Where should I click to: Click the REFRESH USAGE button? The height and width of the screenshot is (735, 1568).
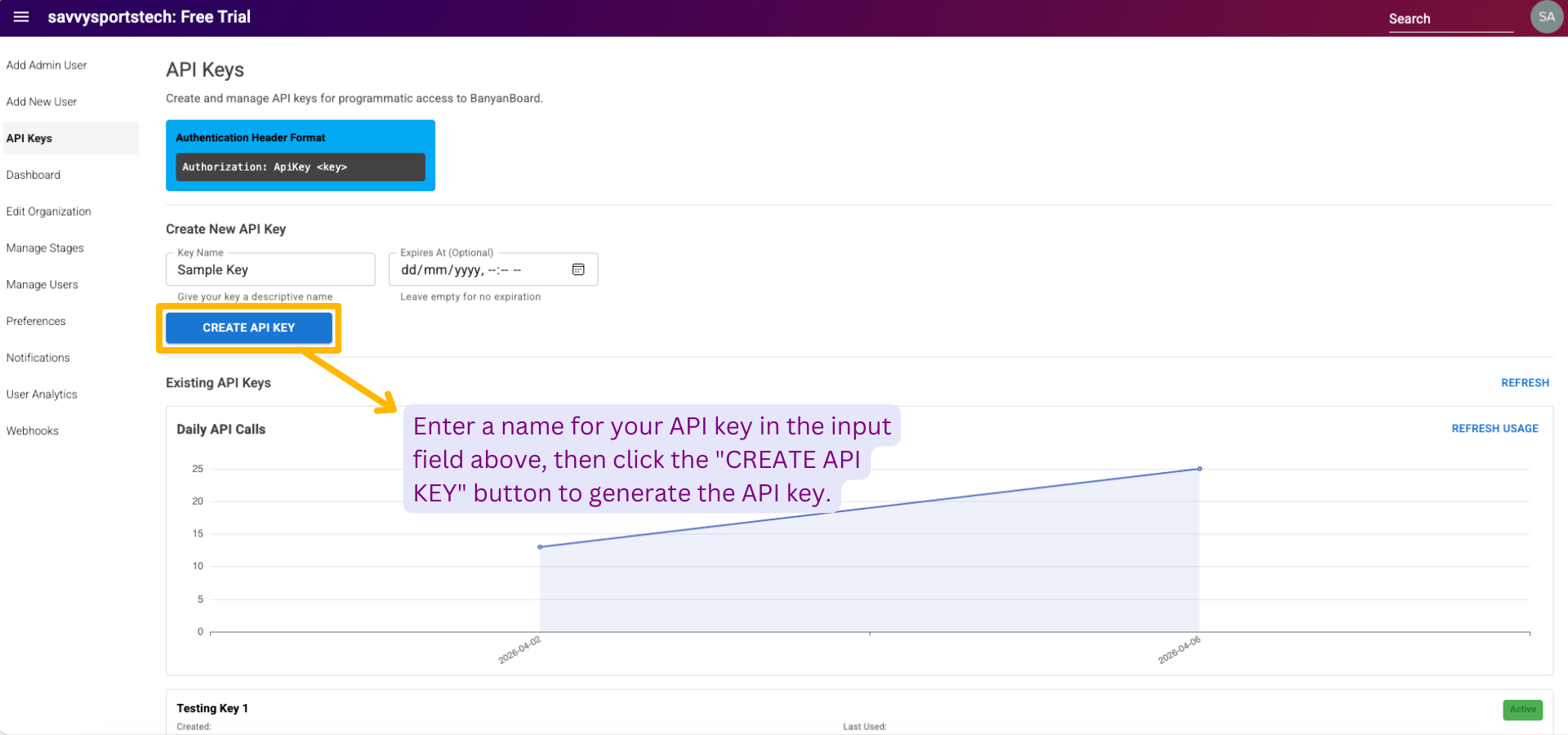click(x=1494, y=429)
